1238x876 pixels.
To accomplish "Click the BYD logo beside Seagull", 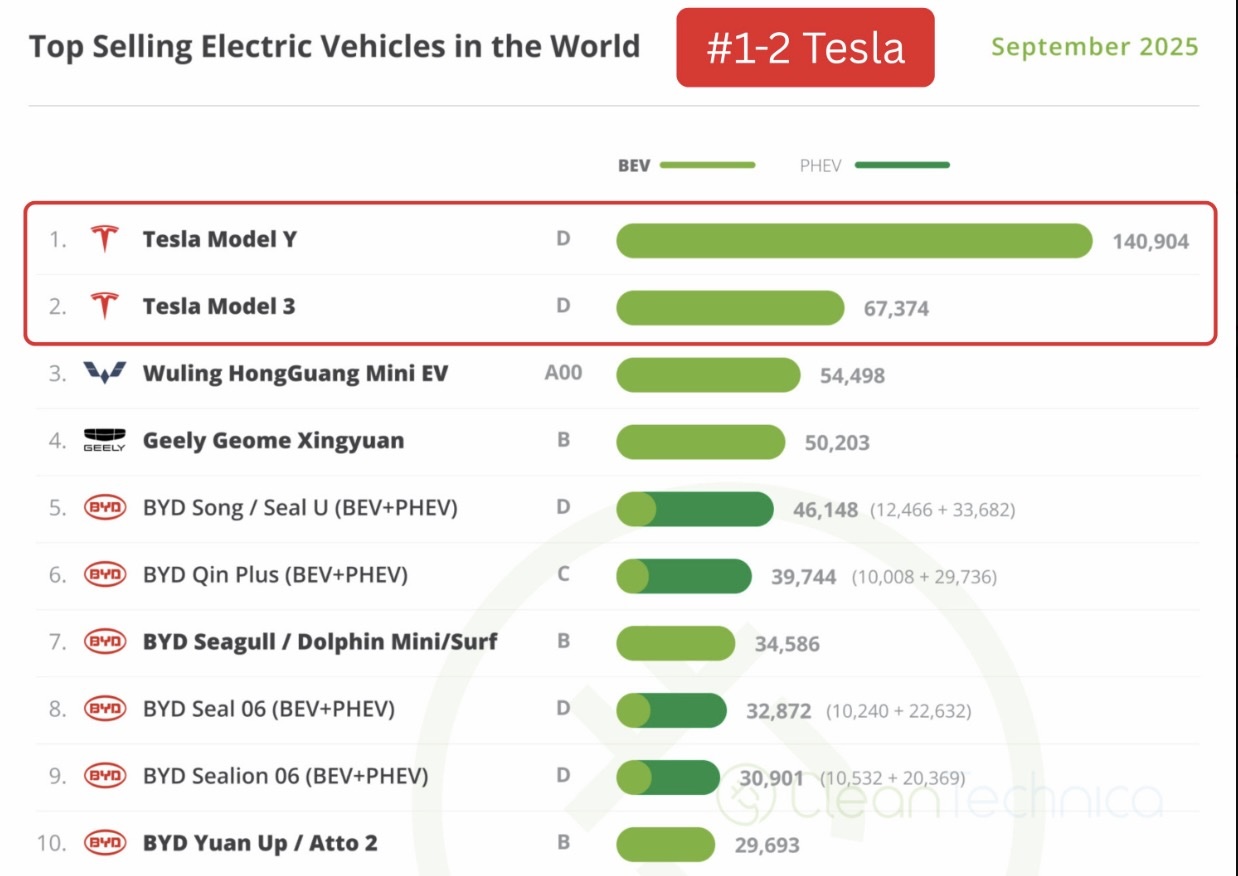I will 104,642.
